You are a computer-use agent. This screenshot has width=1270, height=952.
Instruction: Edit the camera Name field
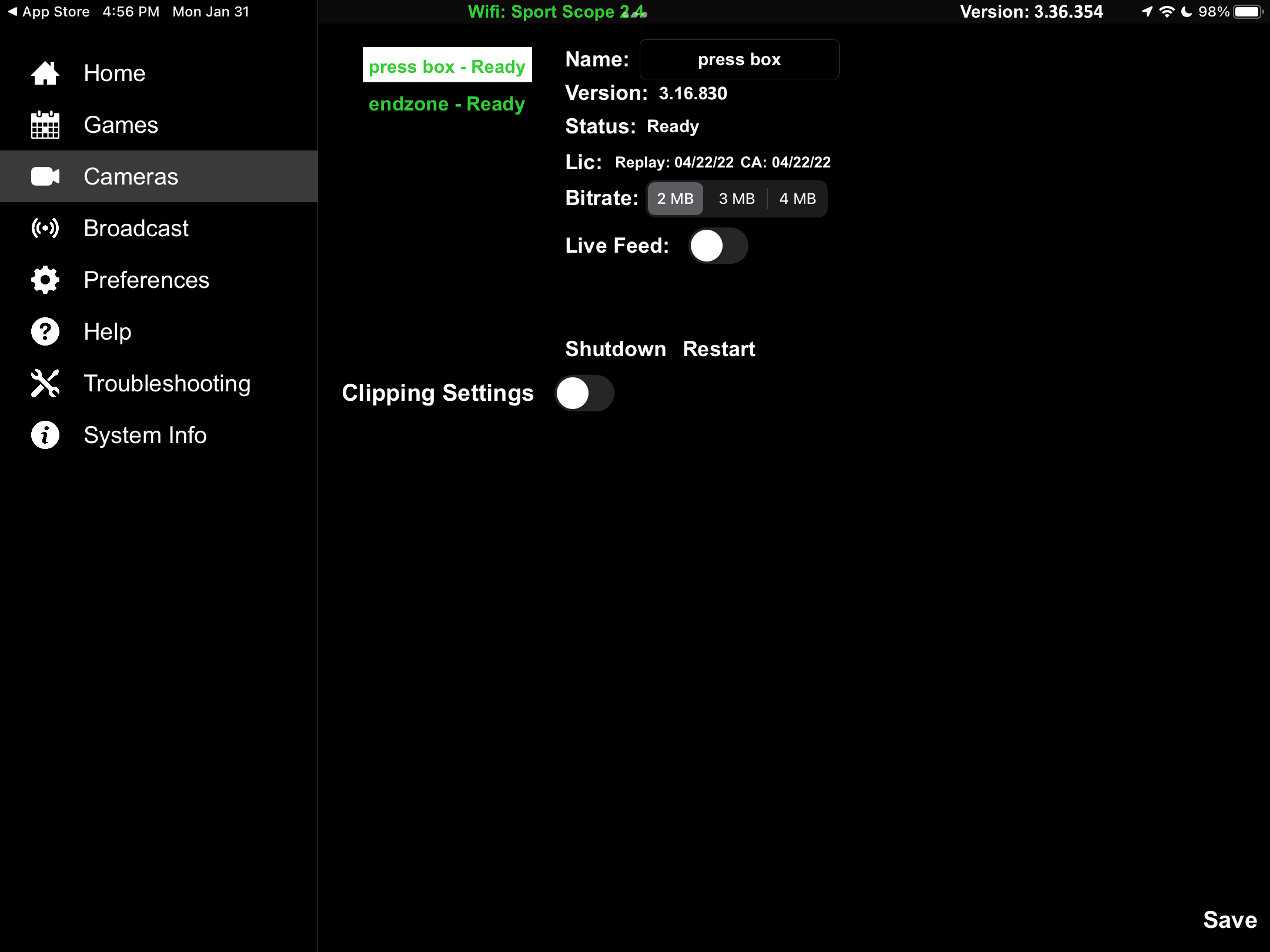coord(739,59)
